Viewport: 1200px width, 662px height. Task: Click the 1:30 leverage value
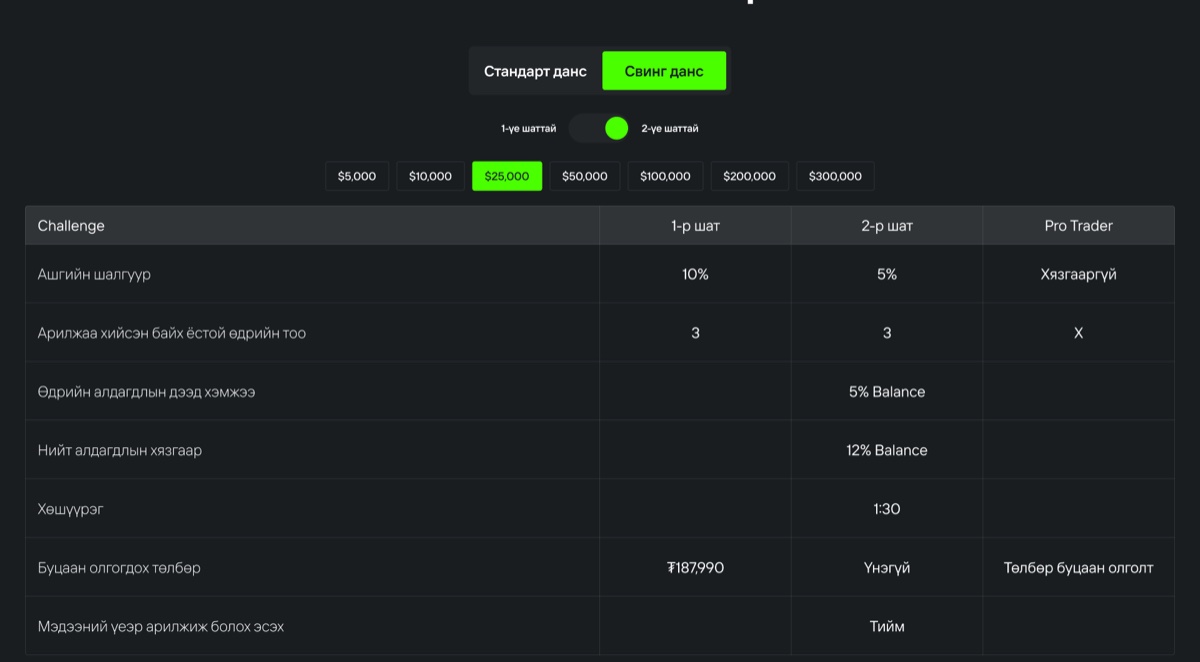(887, 509)
